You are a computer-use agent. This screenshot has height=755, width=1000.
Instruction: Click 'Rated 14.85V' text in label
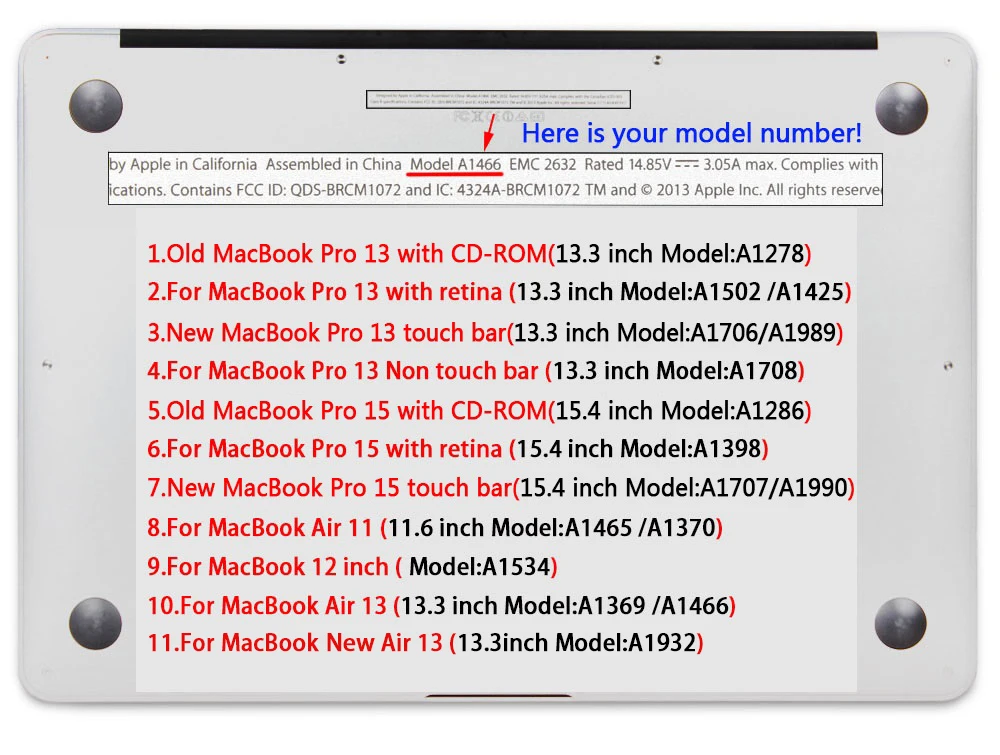628,165
